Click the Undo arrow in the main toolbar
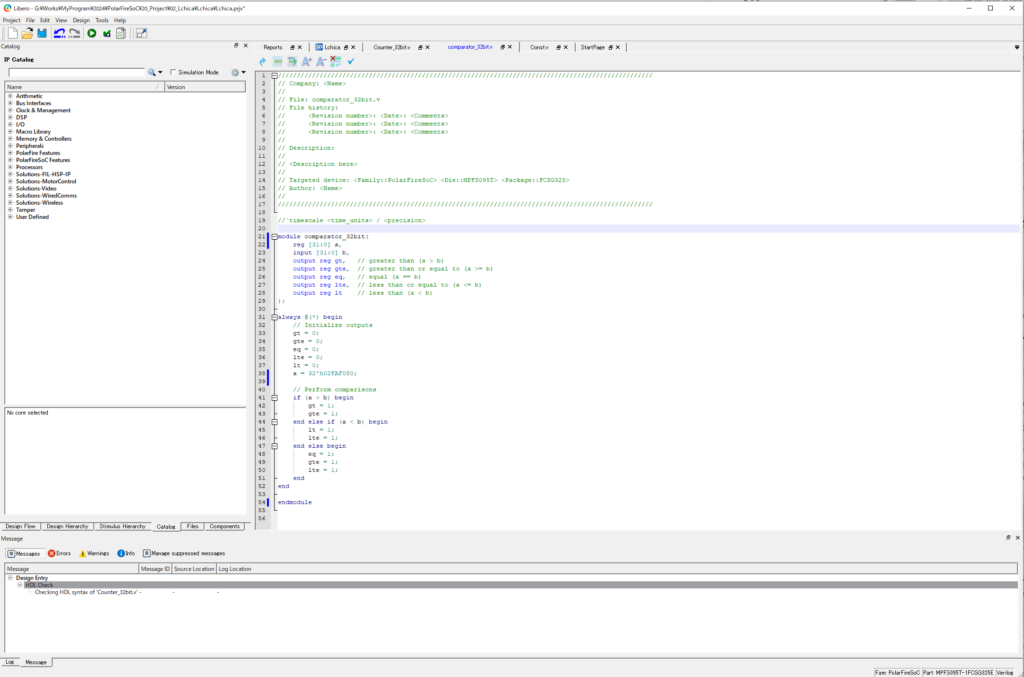This screenshot has width=1024, height=677. (x=59, y=33)
